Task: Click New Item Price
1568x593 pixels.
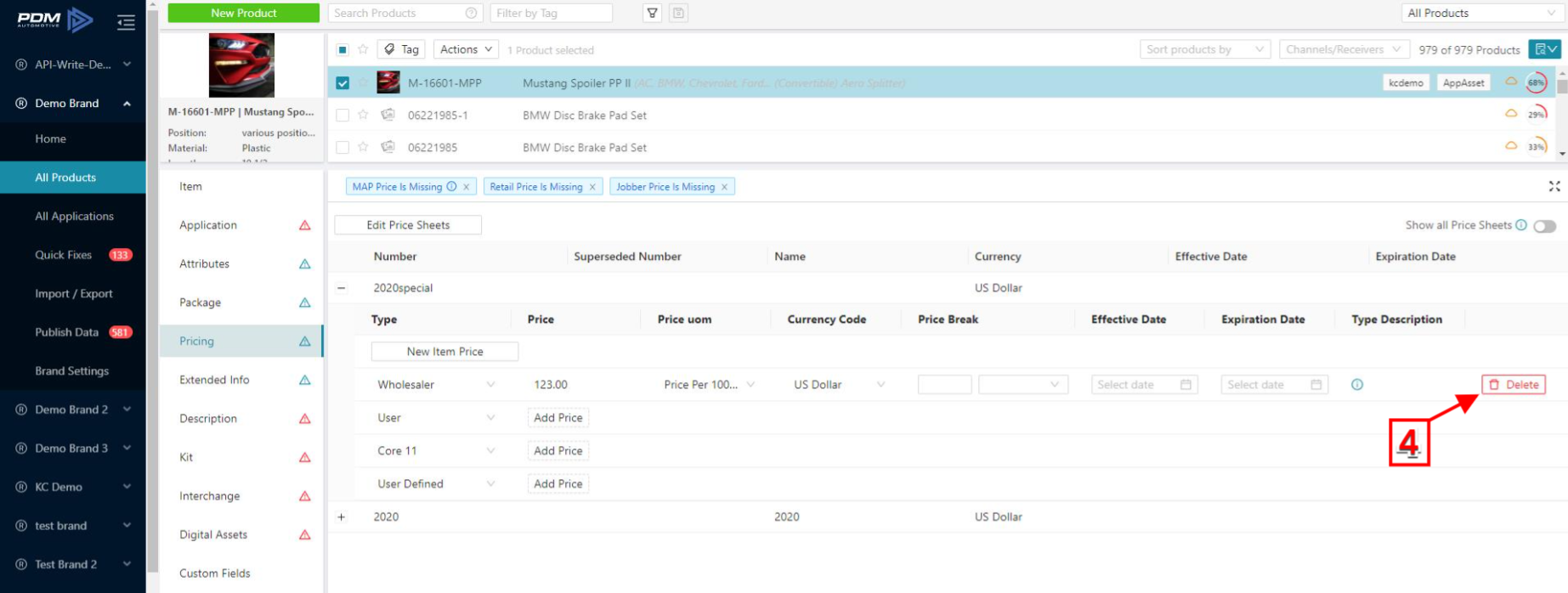Action: tap(444, 352)
